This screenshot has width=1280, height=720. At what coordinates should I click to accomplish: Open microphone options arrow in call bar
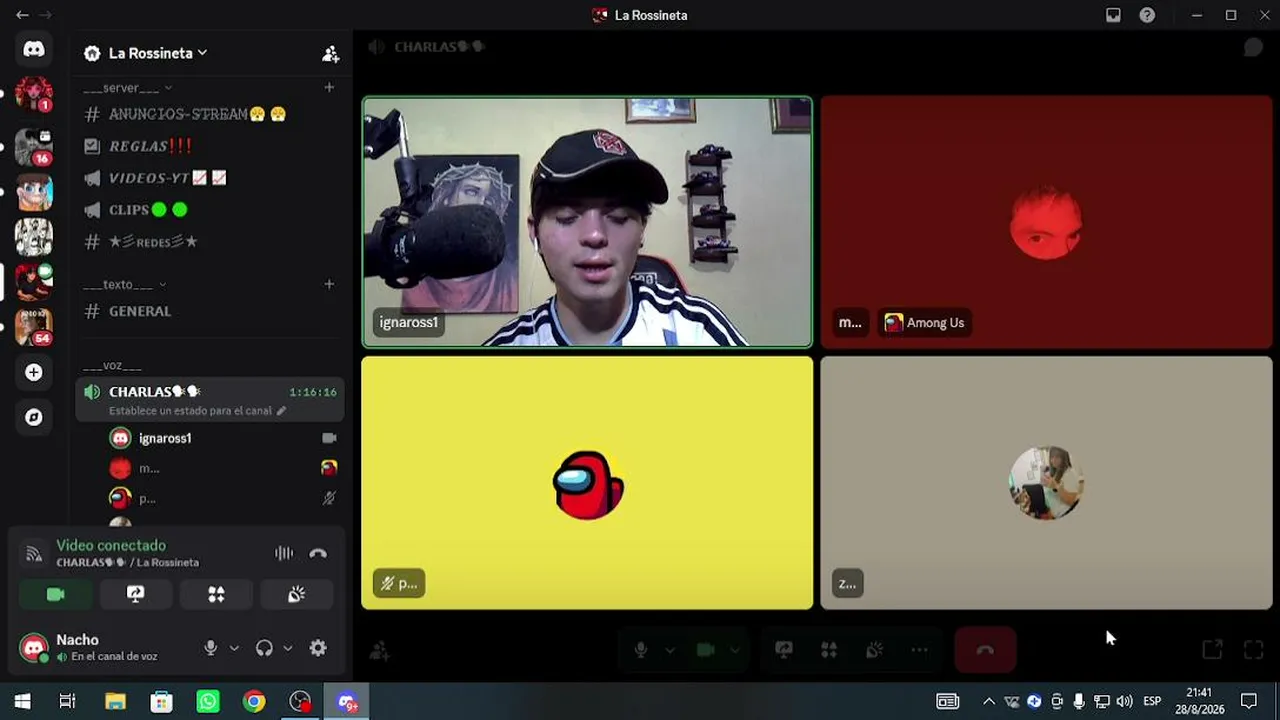[x=670, y=650]
